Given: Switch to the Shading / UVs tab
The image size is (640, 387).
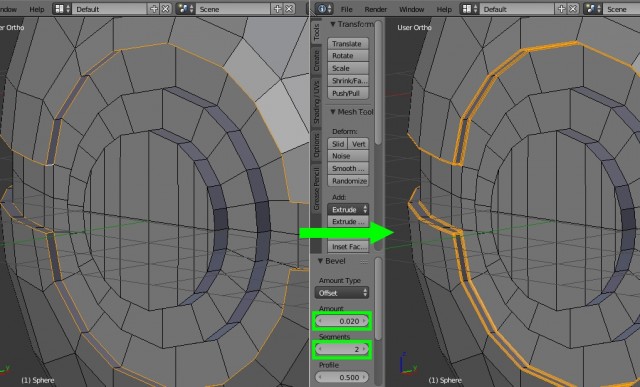Looking at the screenshot, I should pos(316,102).
